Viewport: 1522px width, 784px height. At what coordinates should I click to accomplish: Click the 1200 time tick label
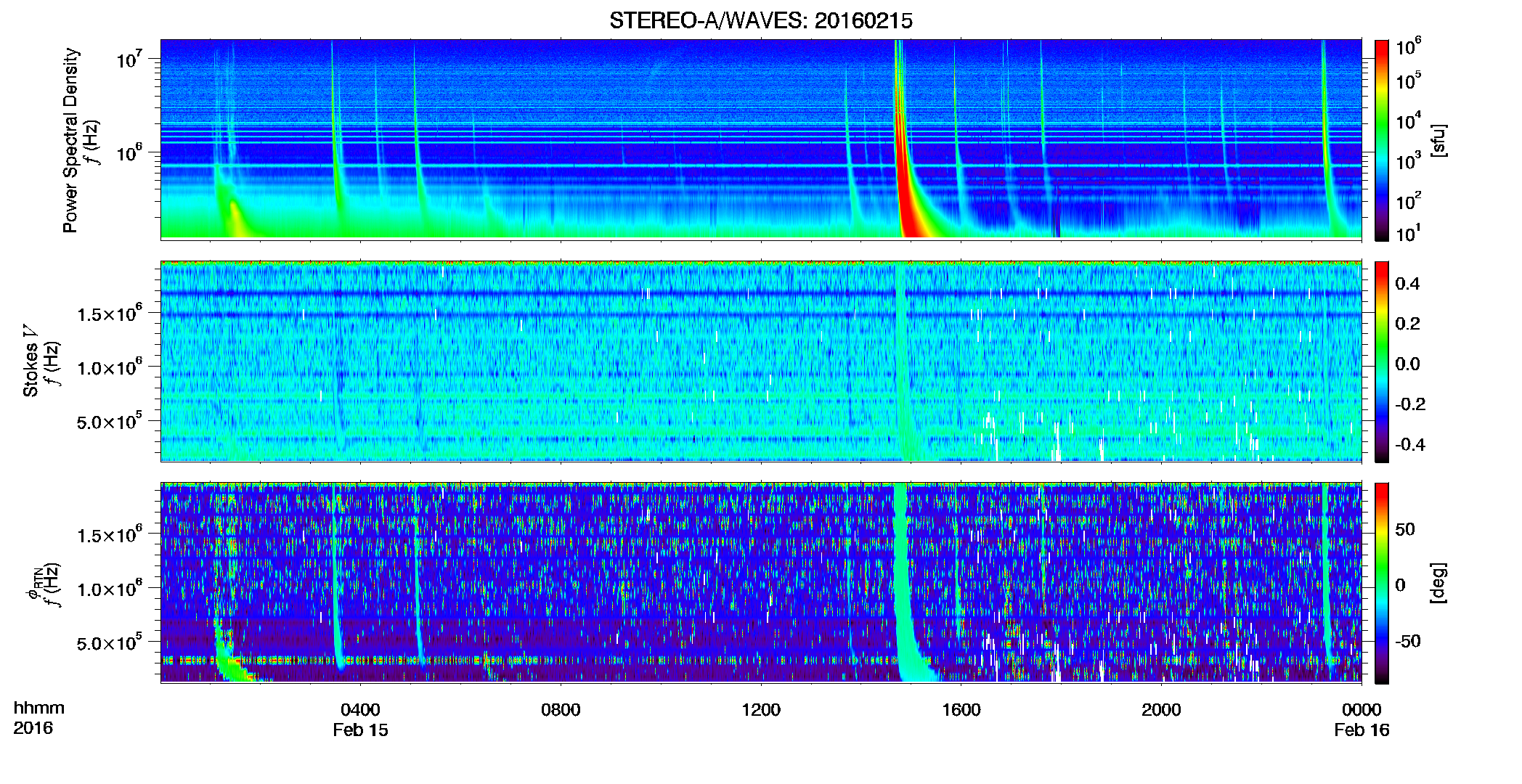tap(761, 710)
